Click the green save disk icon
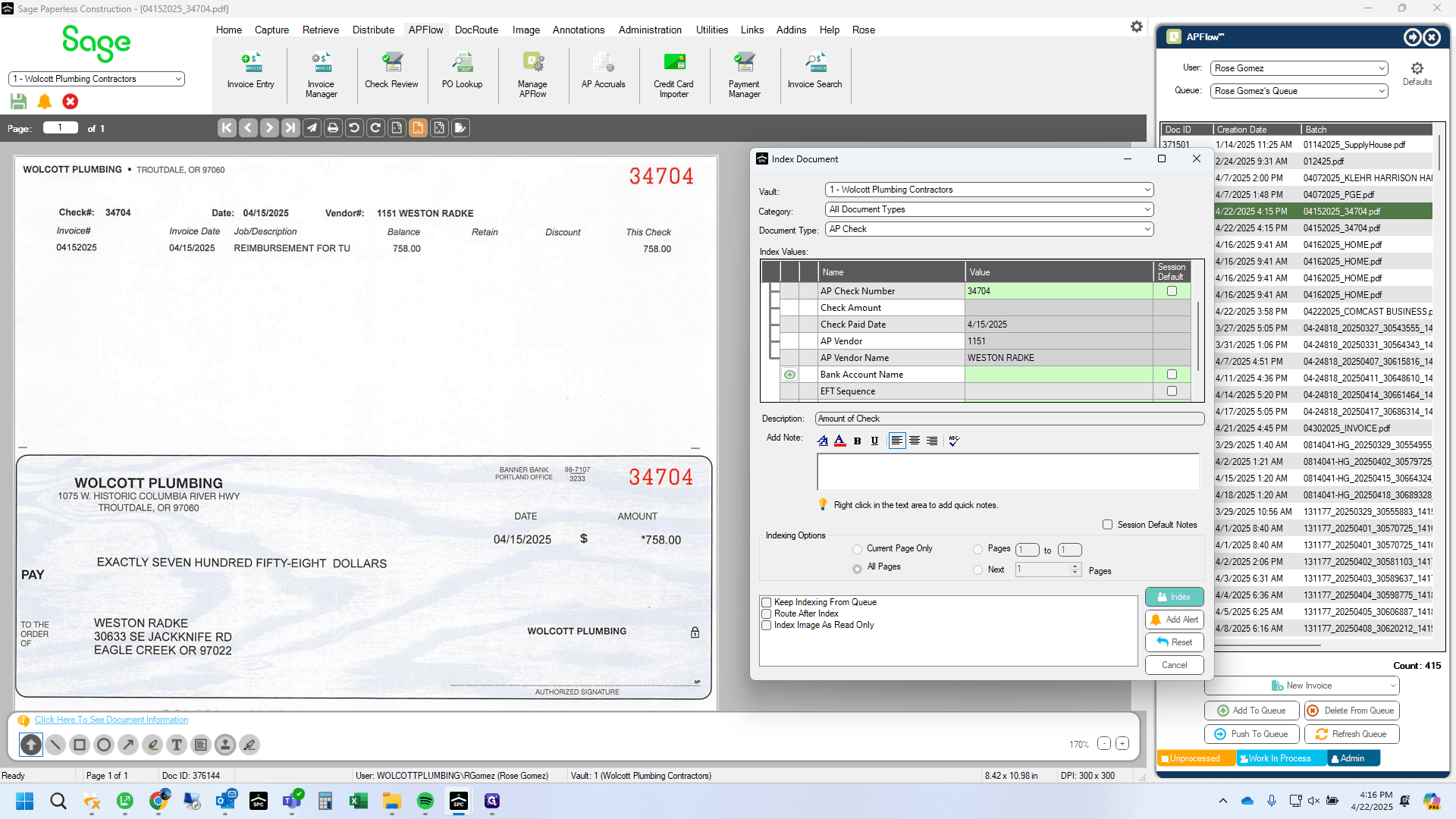 [x=19, y=101]
